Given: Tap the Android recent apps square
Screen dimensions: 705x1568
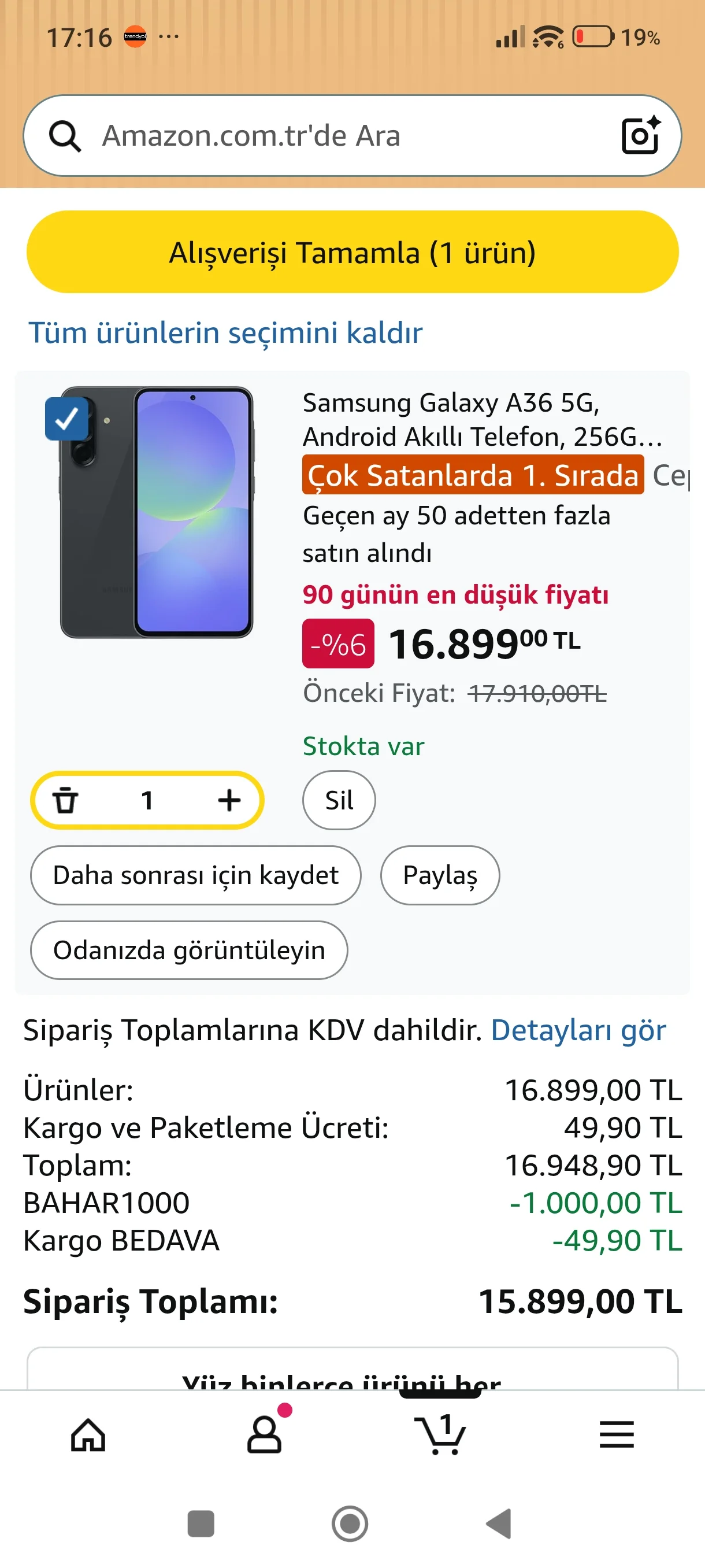Looking at the screenshot, I should point(201,1523).
